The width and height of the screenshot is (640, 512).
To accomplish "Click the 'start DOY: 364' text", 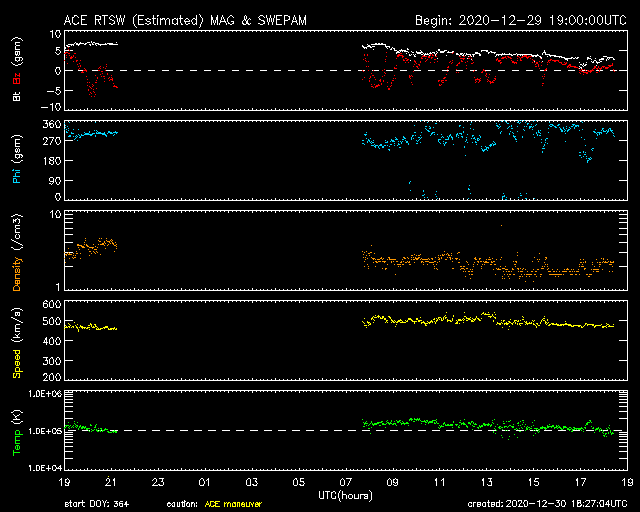I will click(97, 504).
